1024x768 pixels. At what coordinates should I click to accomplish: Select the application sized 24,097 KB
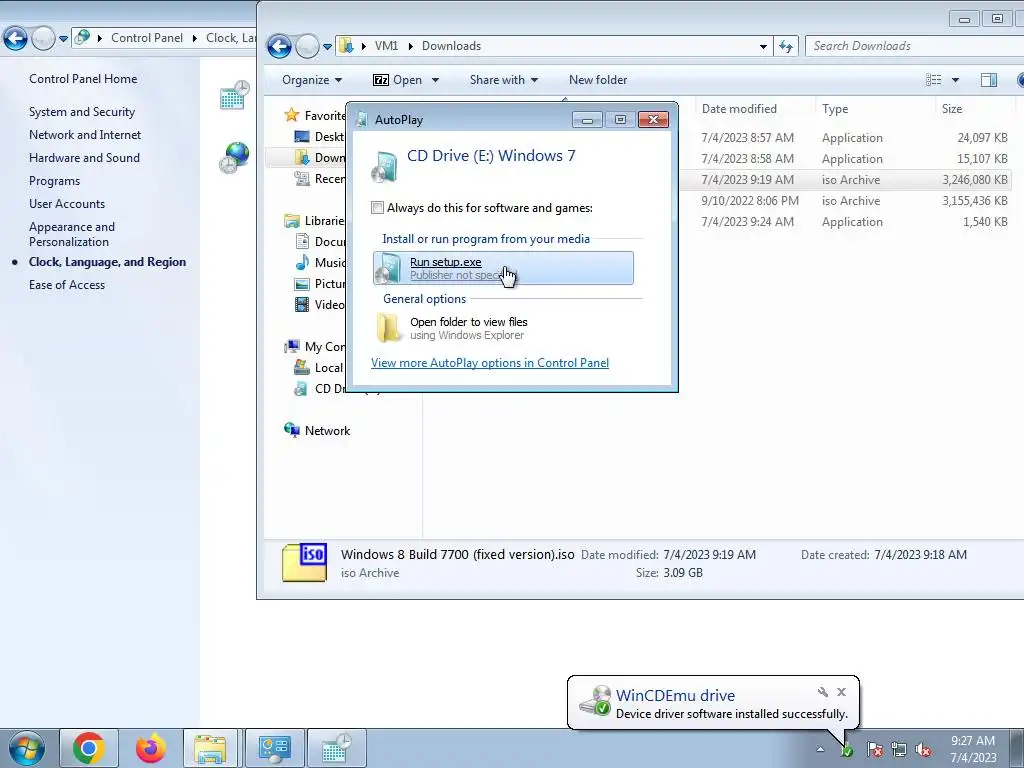[847, 138]
